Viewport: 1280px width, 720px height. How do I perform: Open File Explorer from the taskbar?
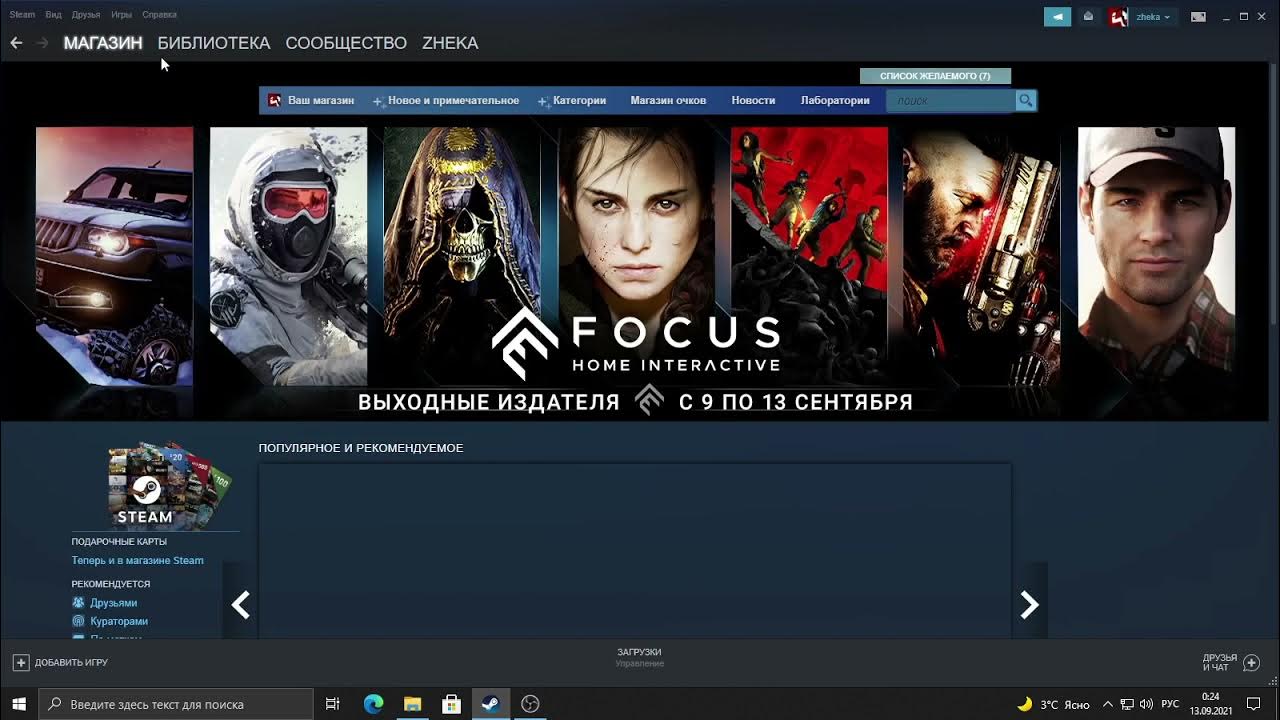412,704
